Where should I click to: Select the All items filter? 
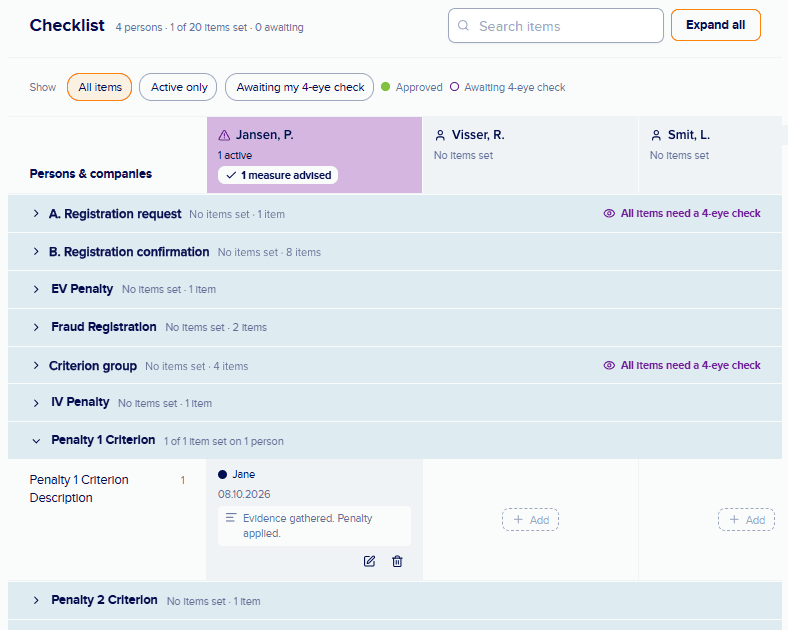point(100,87)
